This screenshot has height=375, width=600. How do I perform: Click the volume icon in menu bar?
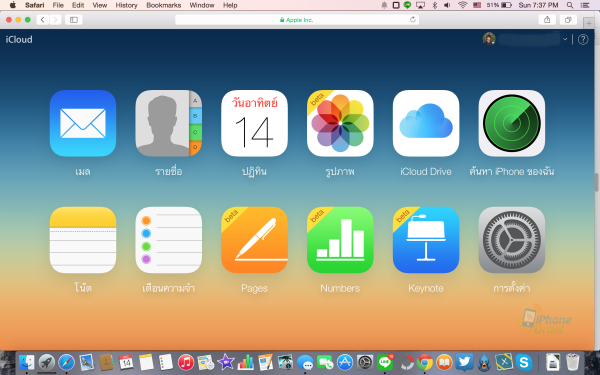[x=447, y=5]
